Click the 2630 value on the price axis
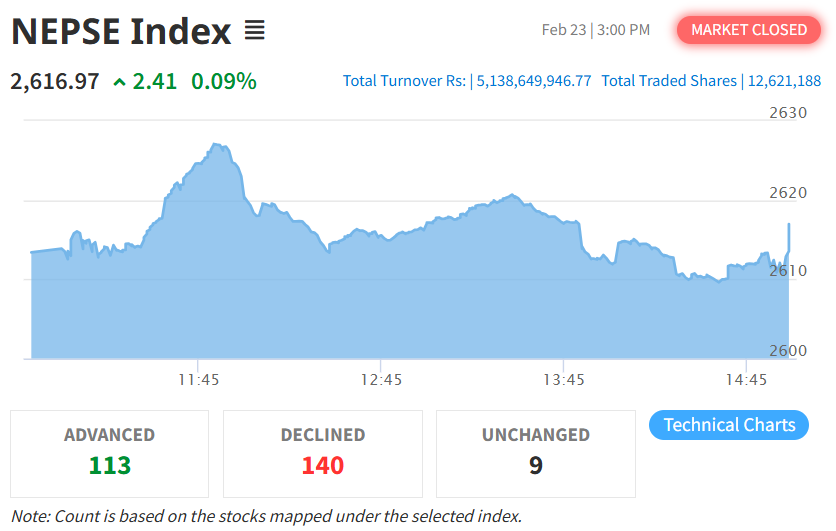 tap(788, 113)
